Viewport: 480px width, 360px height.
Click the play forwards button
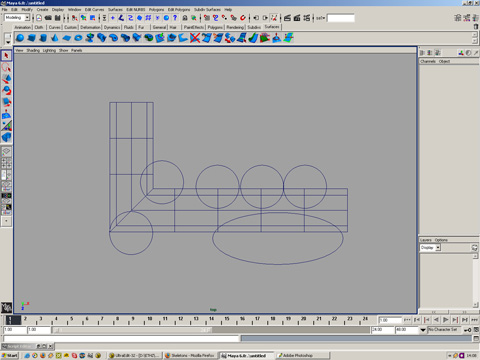[x=445, y=320]
